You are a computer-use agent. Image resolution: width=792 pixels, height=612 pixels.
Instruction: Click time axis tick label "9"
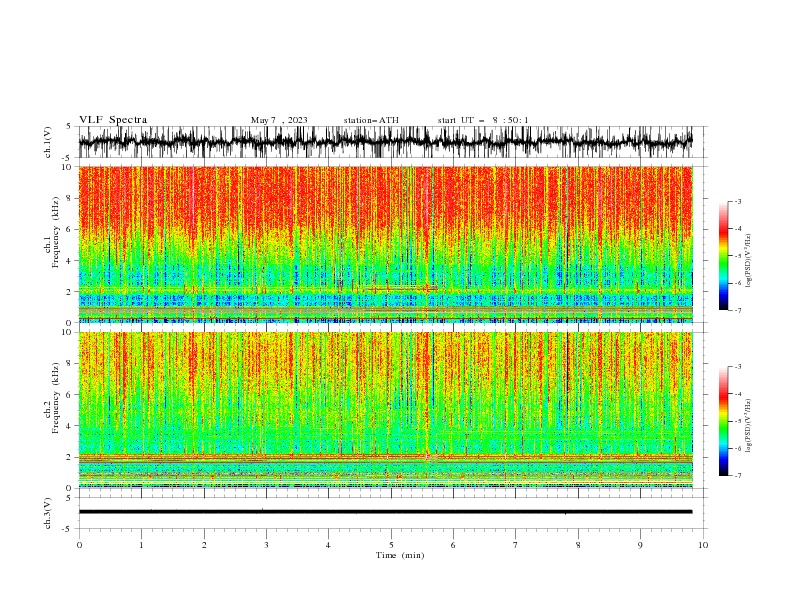click(640, 545)
